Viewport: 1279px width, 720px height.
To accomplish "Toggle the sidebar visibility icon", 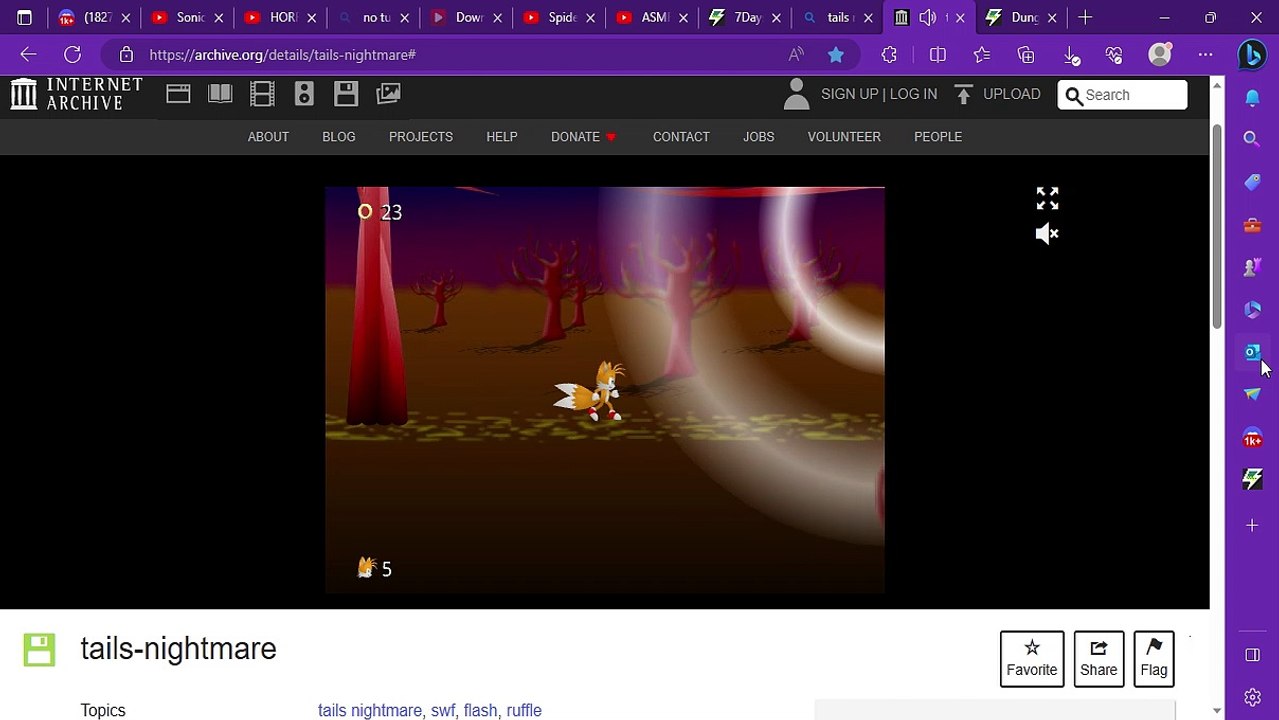I will pyautogui.click(x=1252, y=654).
